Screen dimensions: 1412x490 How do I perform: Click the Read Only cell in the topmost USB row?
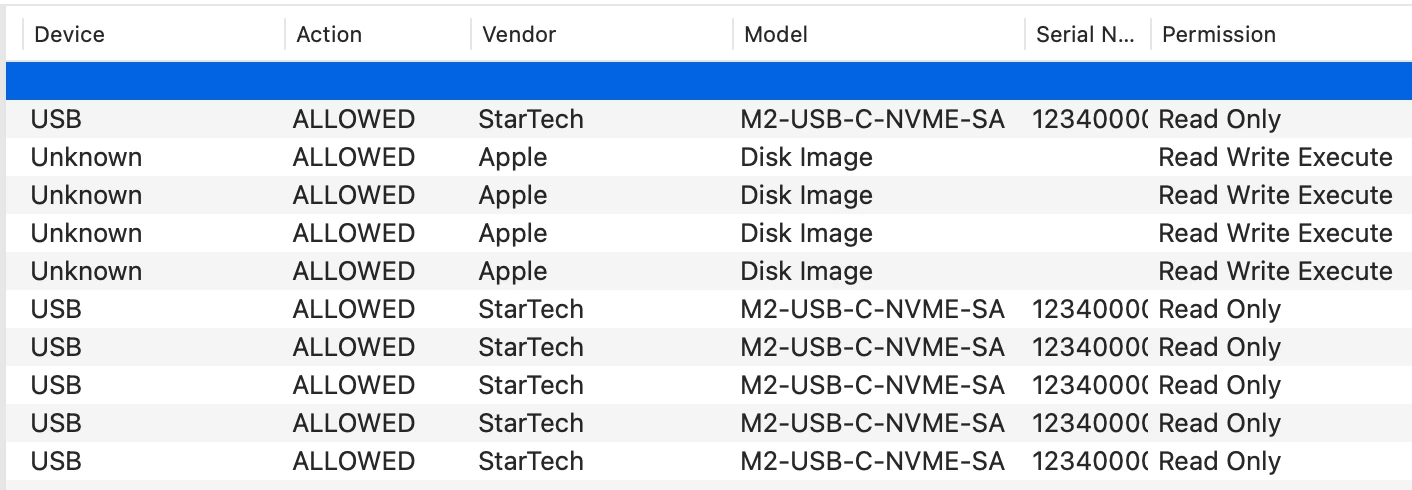pyautogui.click(x=1219, y=119)
